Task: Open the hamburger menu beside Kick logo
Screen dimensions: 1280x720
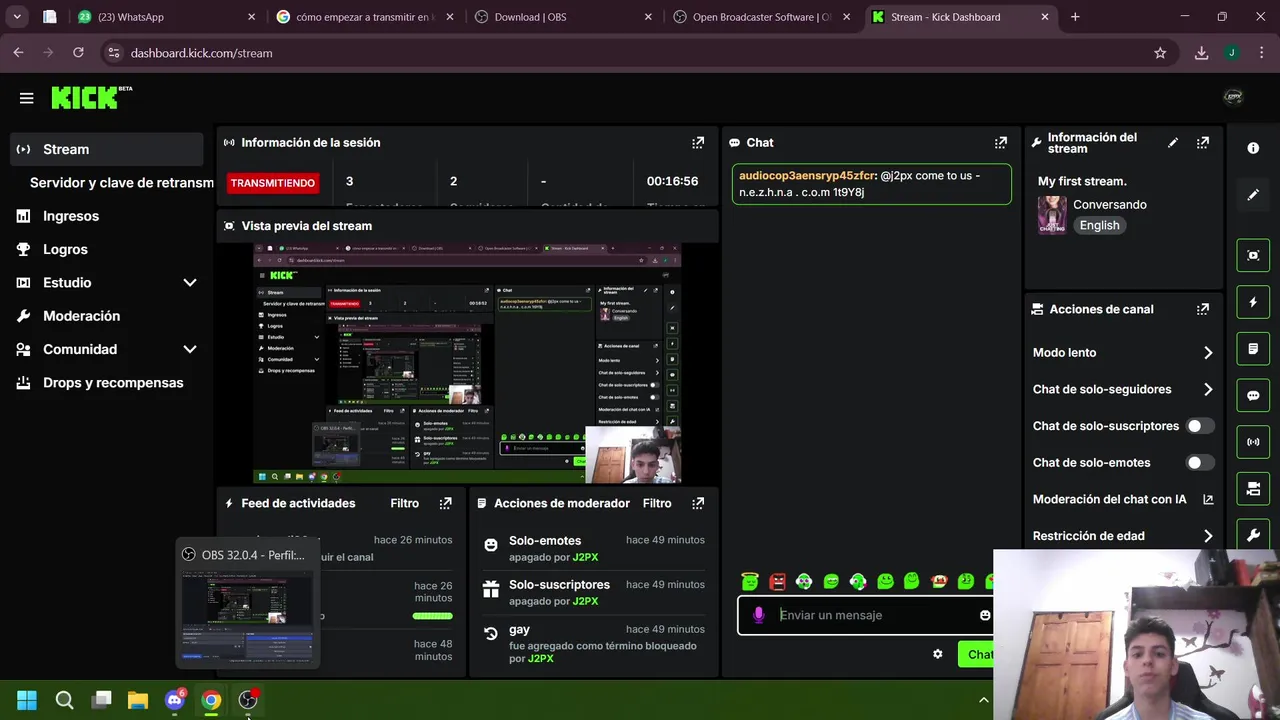Action: (27, 98)
